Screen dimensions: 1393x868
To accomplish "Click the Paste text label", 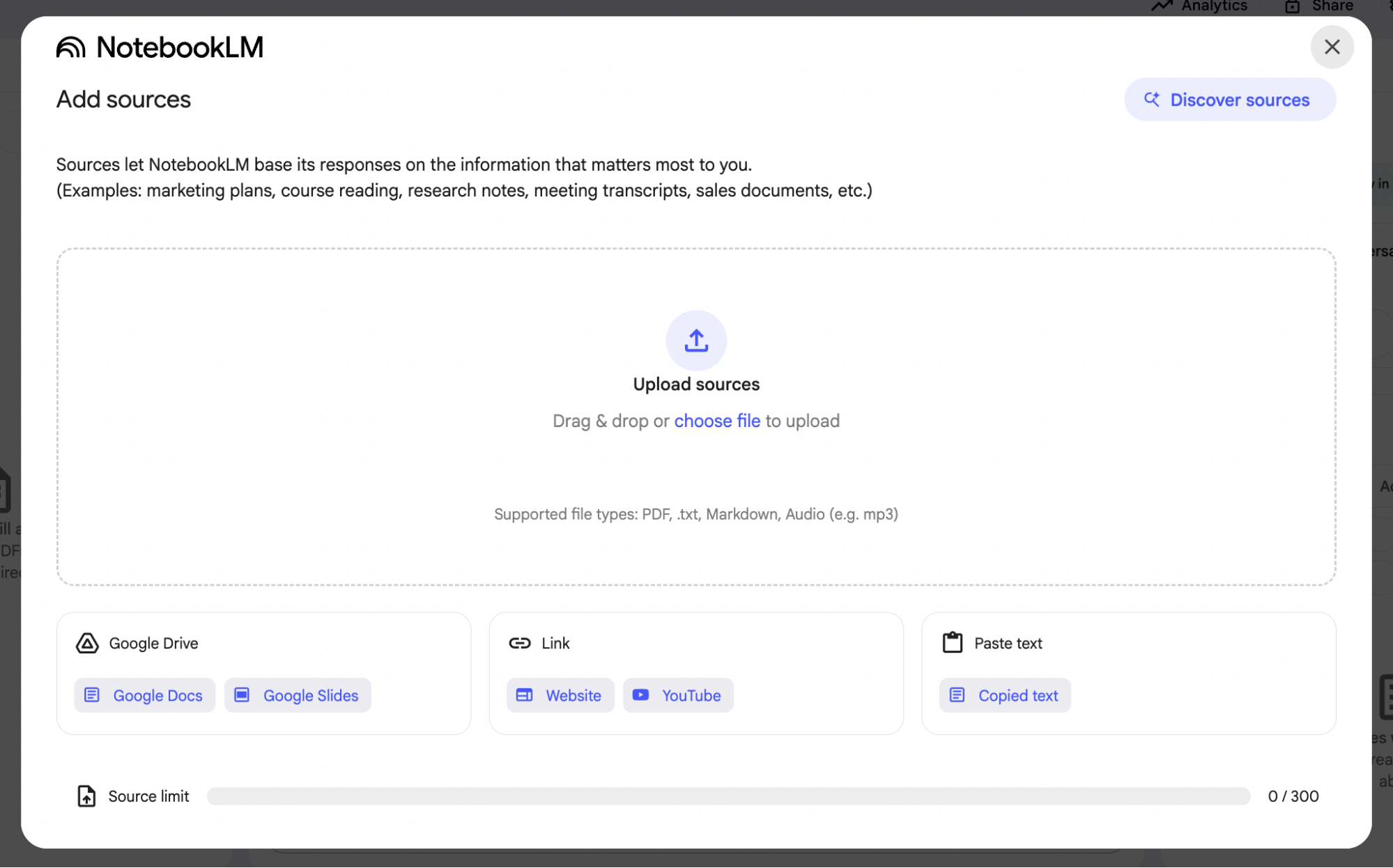I will pyautogui.click(x=1008, y=643).
